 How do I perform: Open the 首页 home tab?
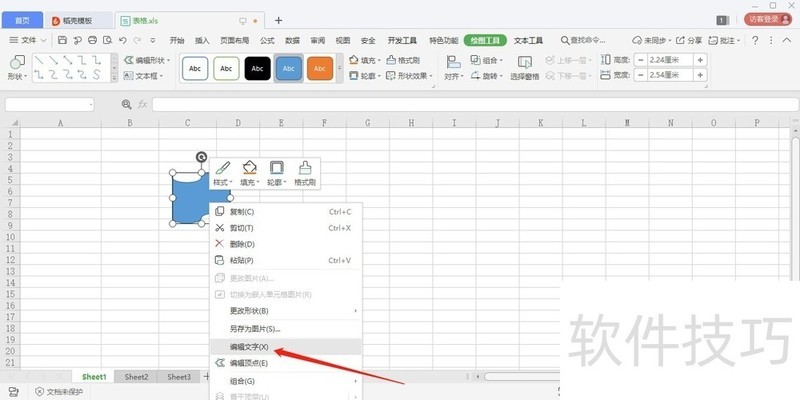pyautogui.click(x=22, y=20)
